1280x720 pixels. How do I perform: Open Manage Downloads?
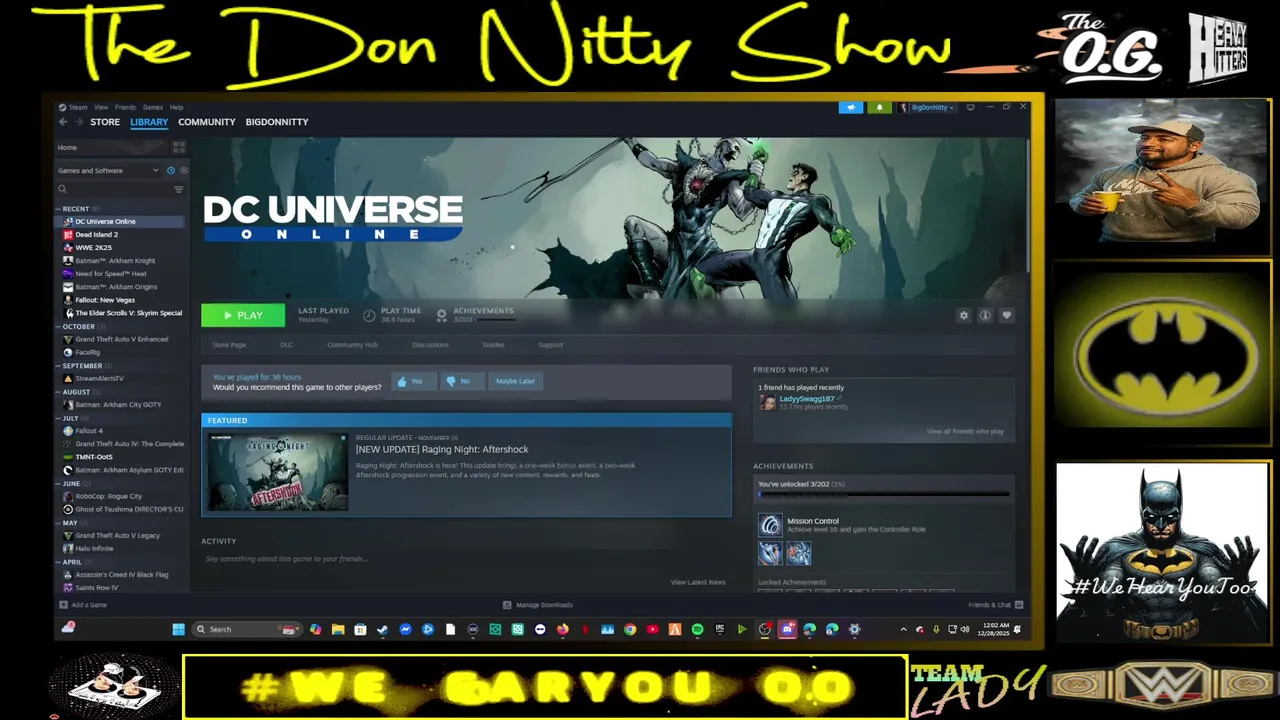[x=538, y=605]
